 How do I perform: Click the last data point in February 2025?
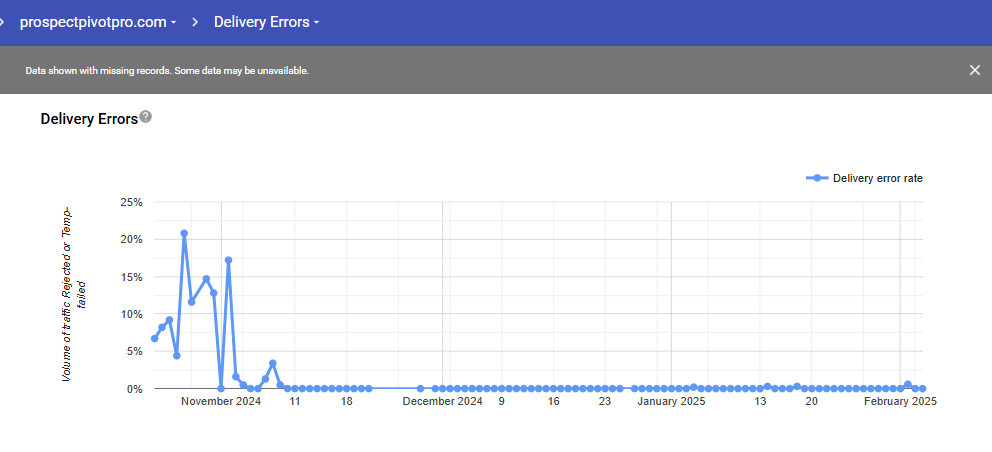click(922, 388)
